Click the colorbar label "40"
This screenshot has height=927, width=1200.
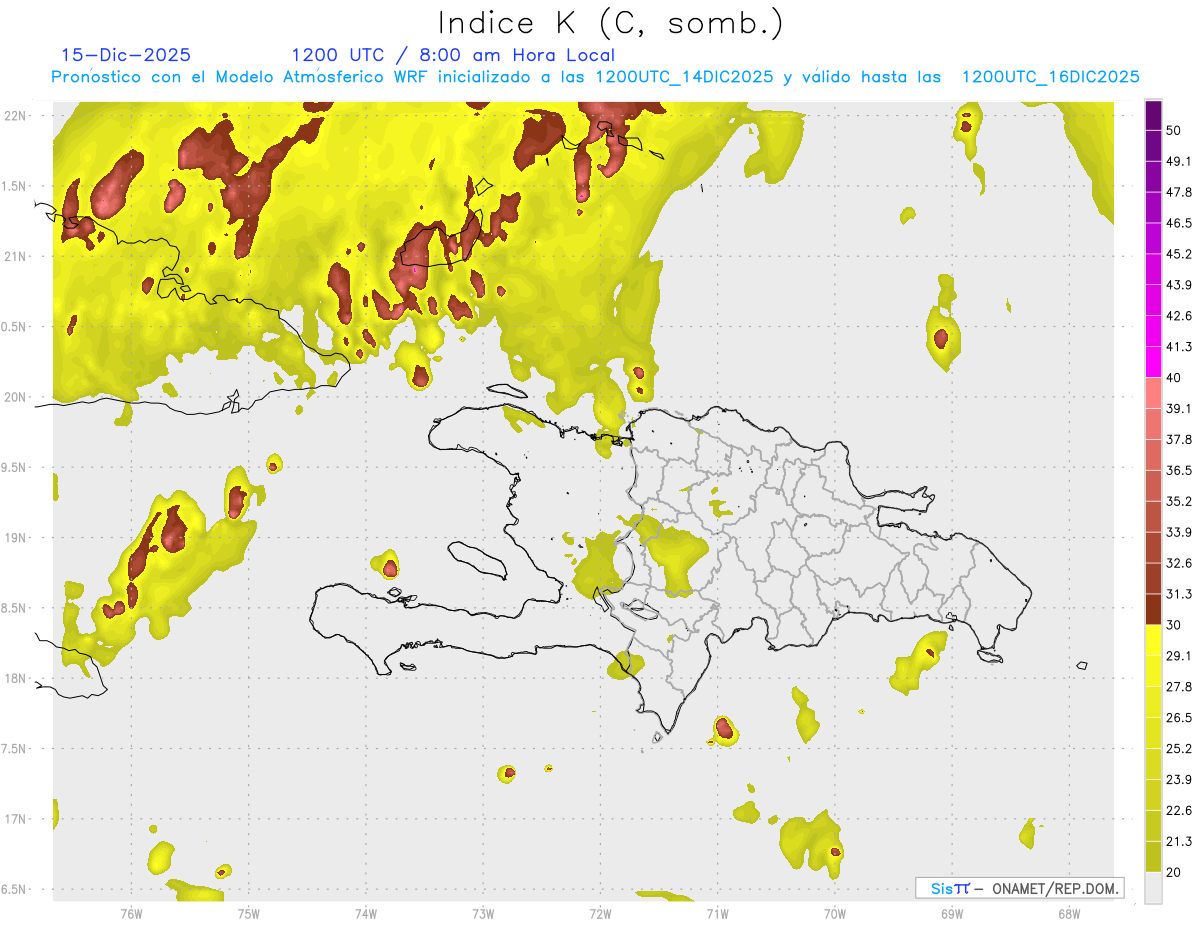point(1174,378)
